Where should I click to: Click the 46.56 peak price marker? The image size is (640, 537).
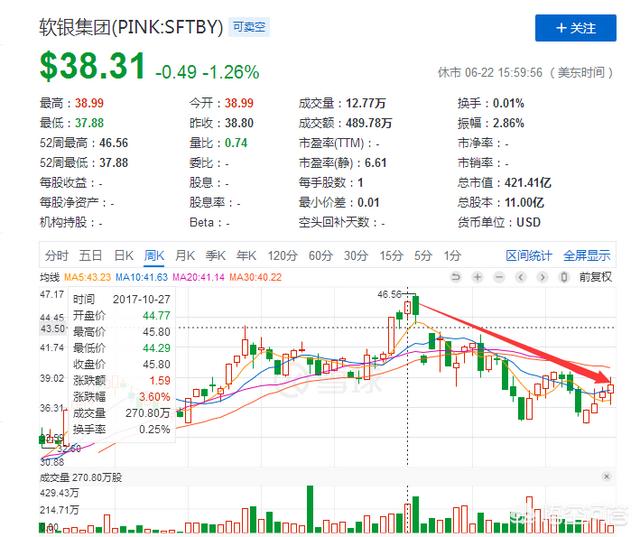(x=389, y=294)
